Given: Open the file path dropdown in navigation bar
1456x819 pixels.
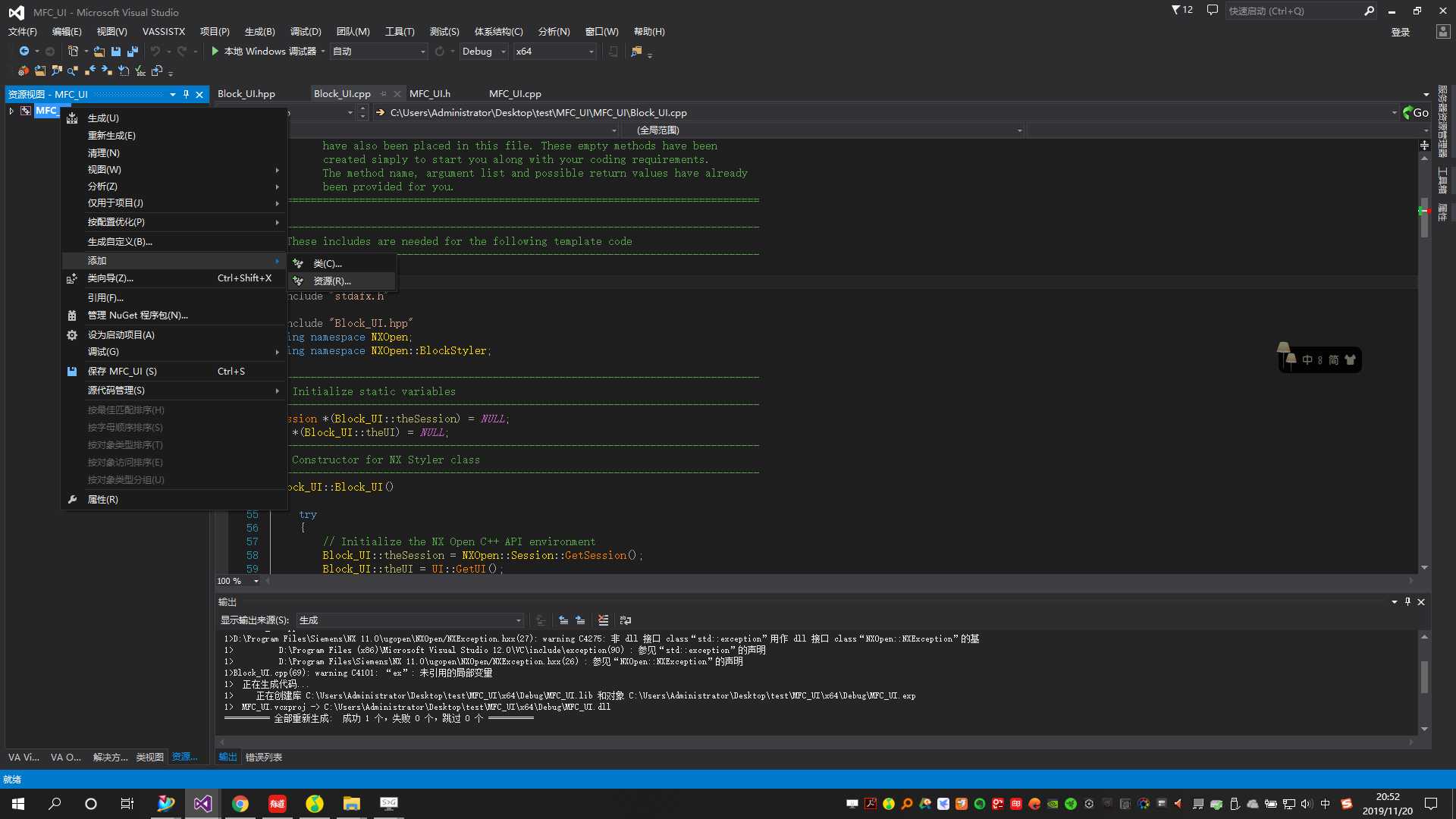Looking at the screenshot, I should coord(1394,112).
